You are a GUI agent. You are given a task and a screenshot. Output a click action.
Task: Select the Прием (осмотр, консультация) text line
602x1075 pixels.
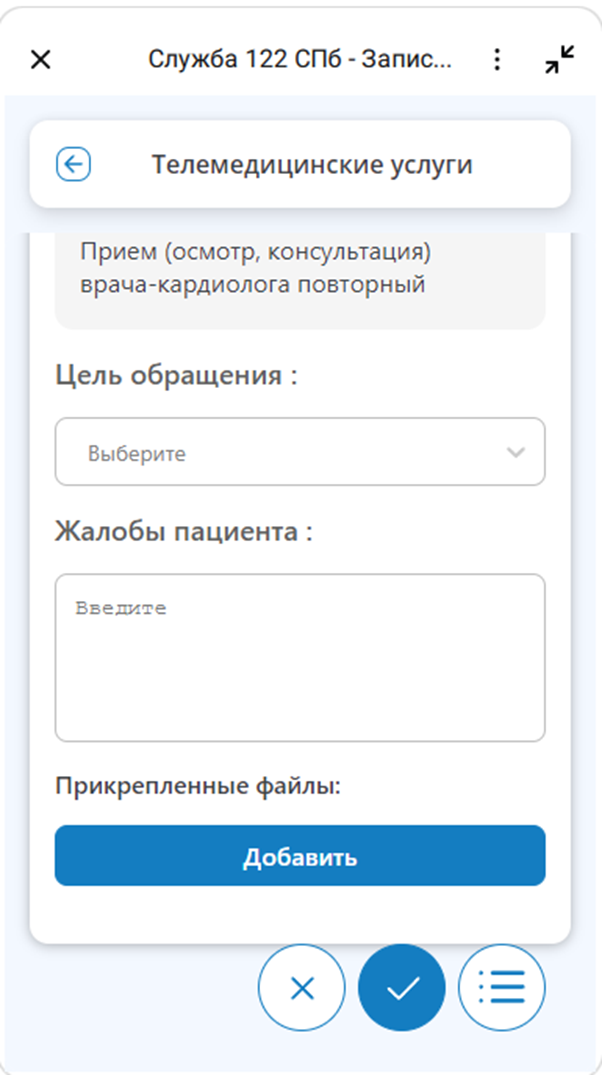[x=256, y=250]
